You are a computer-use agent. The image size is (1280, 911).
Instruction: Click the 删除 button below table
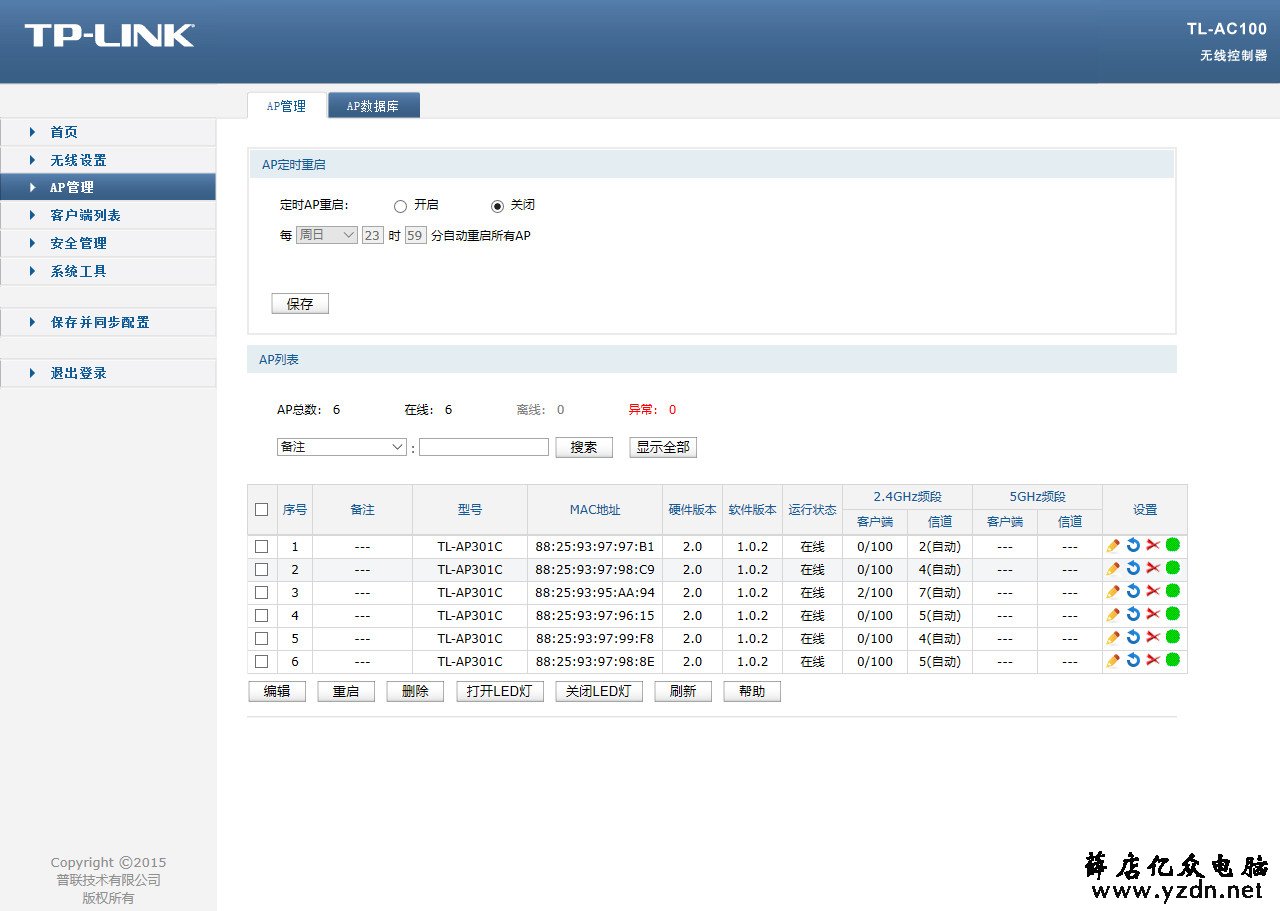415,691
